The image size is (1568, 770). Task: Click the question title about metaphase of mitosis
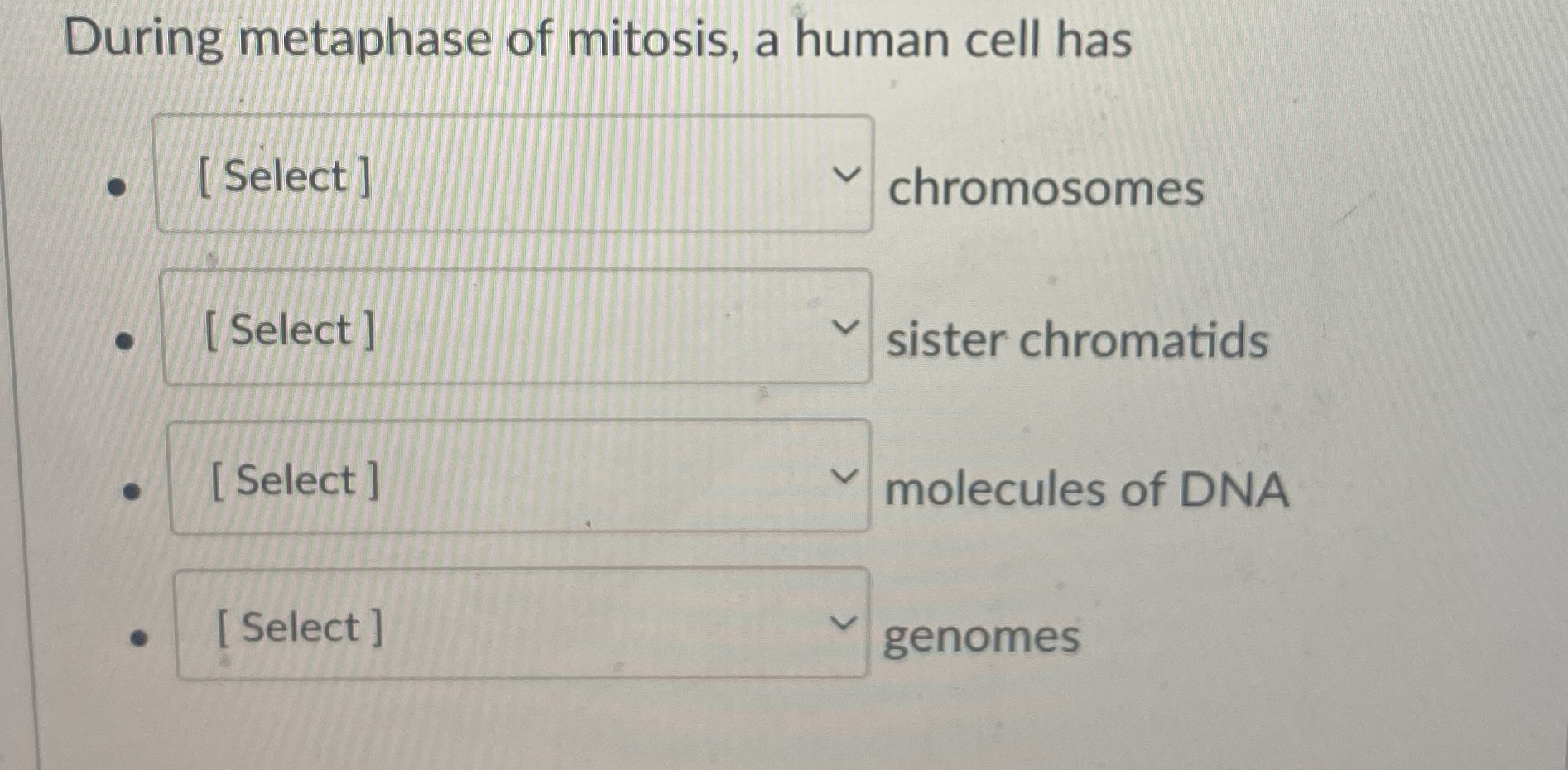(x=596, y=37)
